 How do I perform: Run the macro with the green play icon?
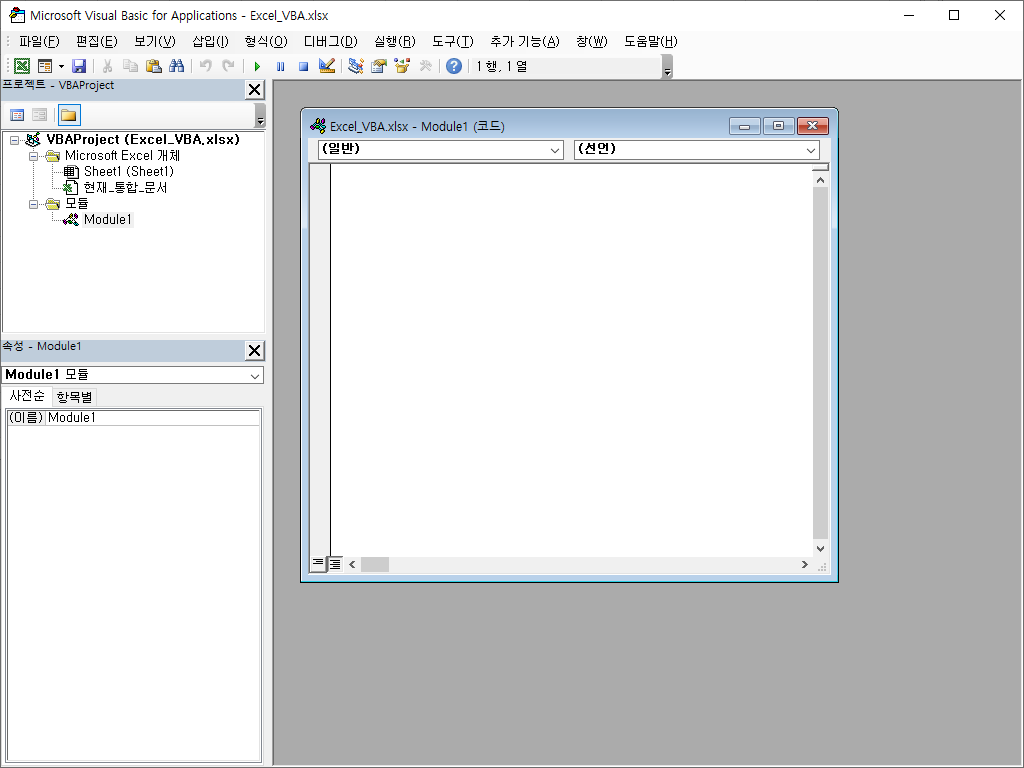[x=257, y=66]
